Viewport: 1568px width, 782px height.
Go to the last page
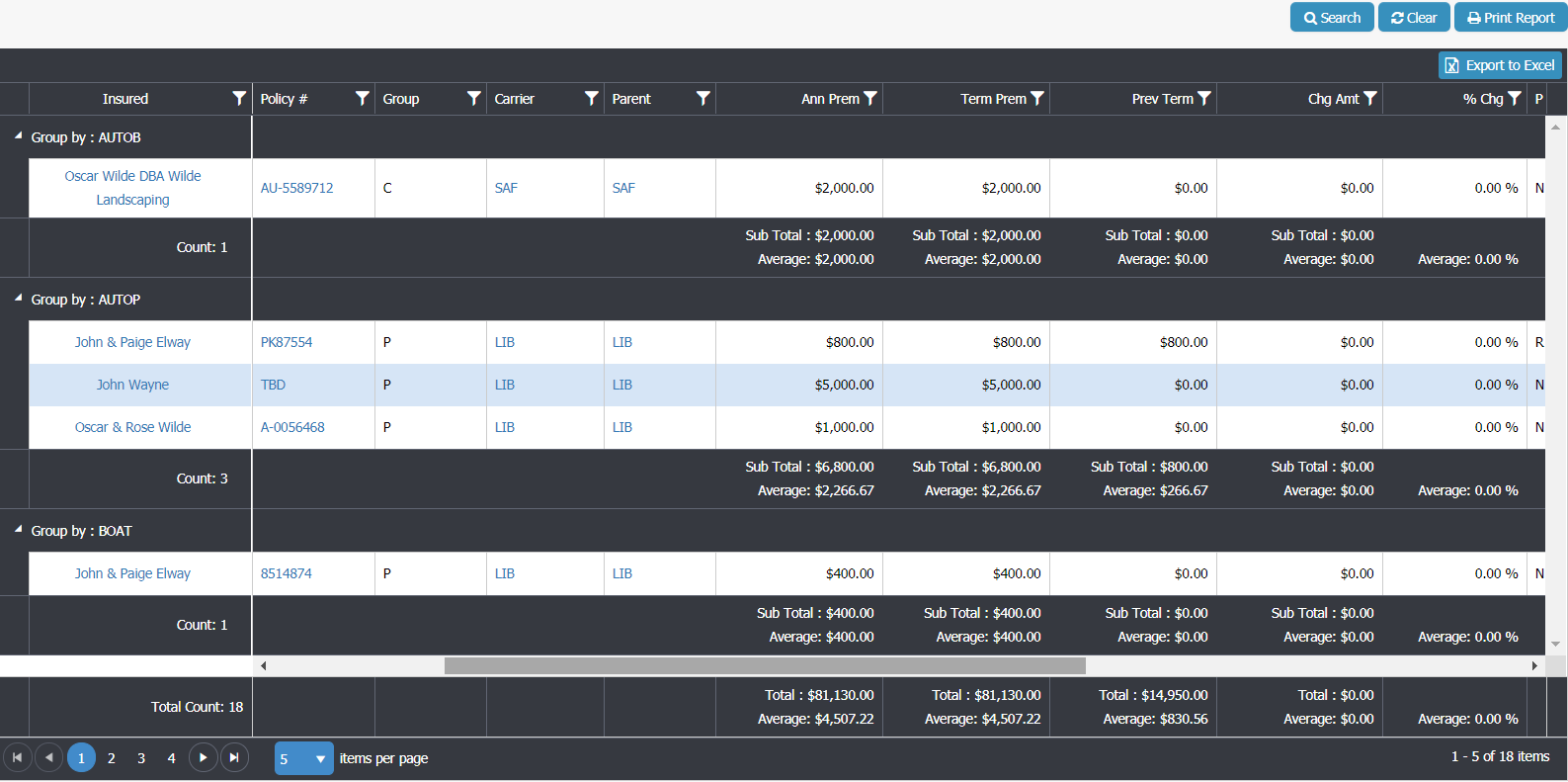pos(234,757)
